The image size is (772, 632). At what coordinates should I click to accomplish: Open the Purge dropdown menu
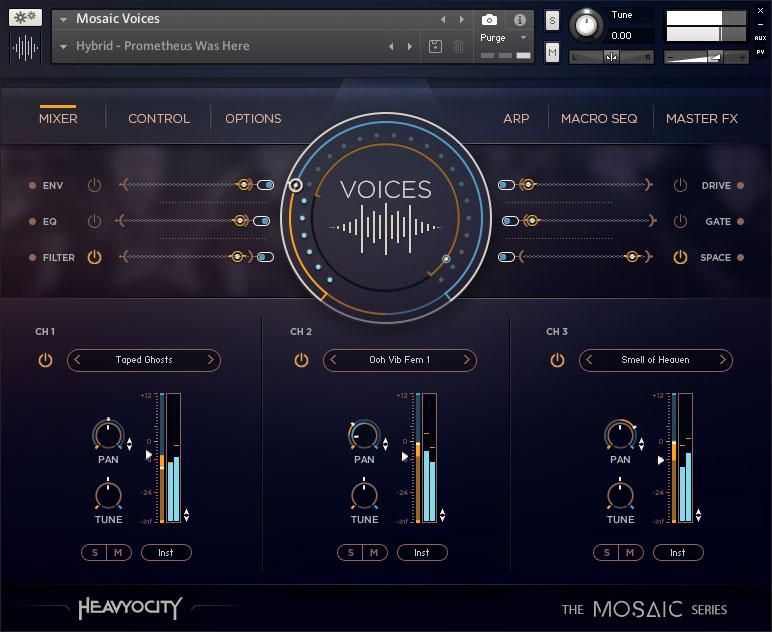523,37
